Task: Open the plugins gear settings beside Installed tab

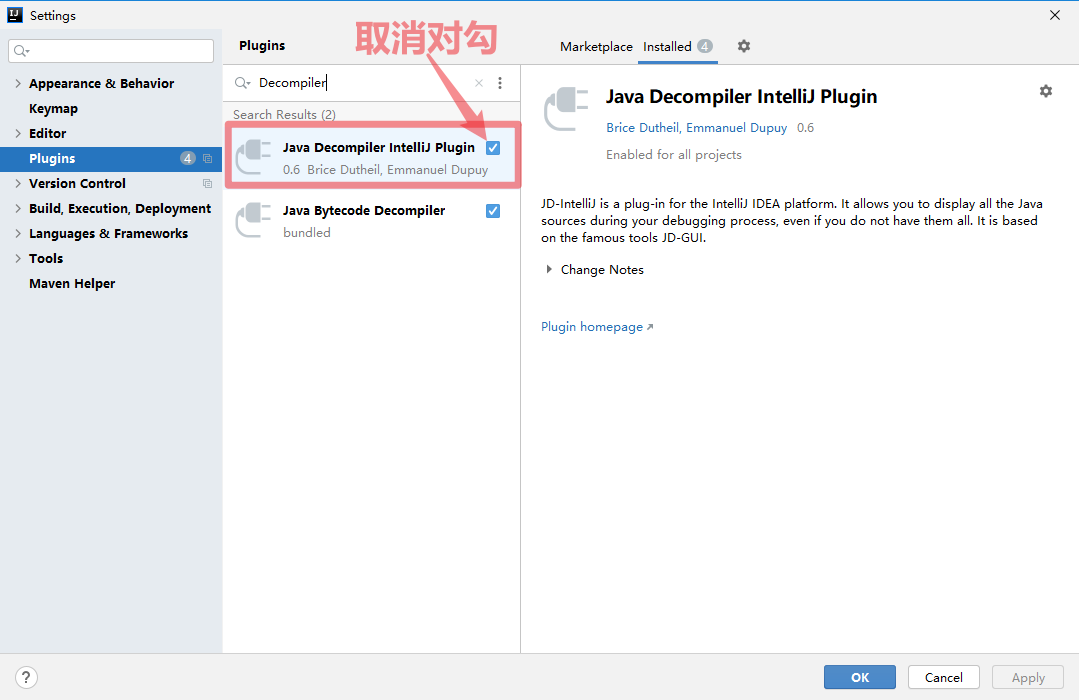Action: tap(744, 46)
